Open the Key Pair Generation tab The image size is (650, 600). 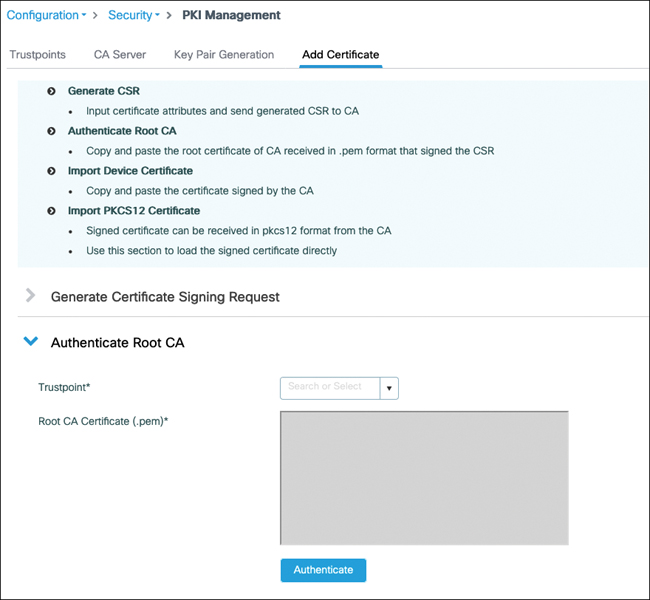click(224, 55)
